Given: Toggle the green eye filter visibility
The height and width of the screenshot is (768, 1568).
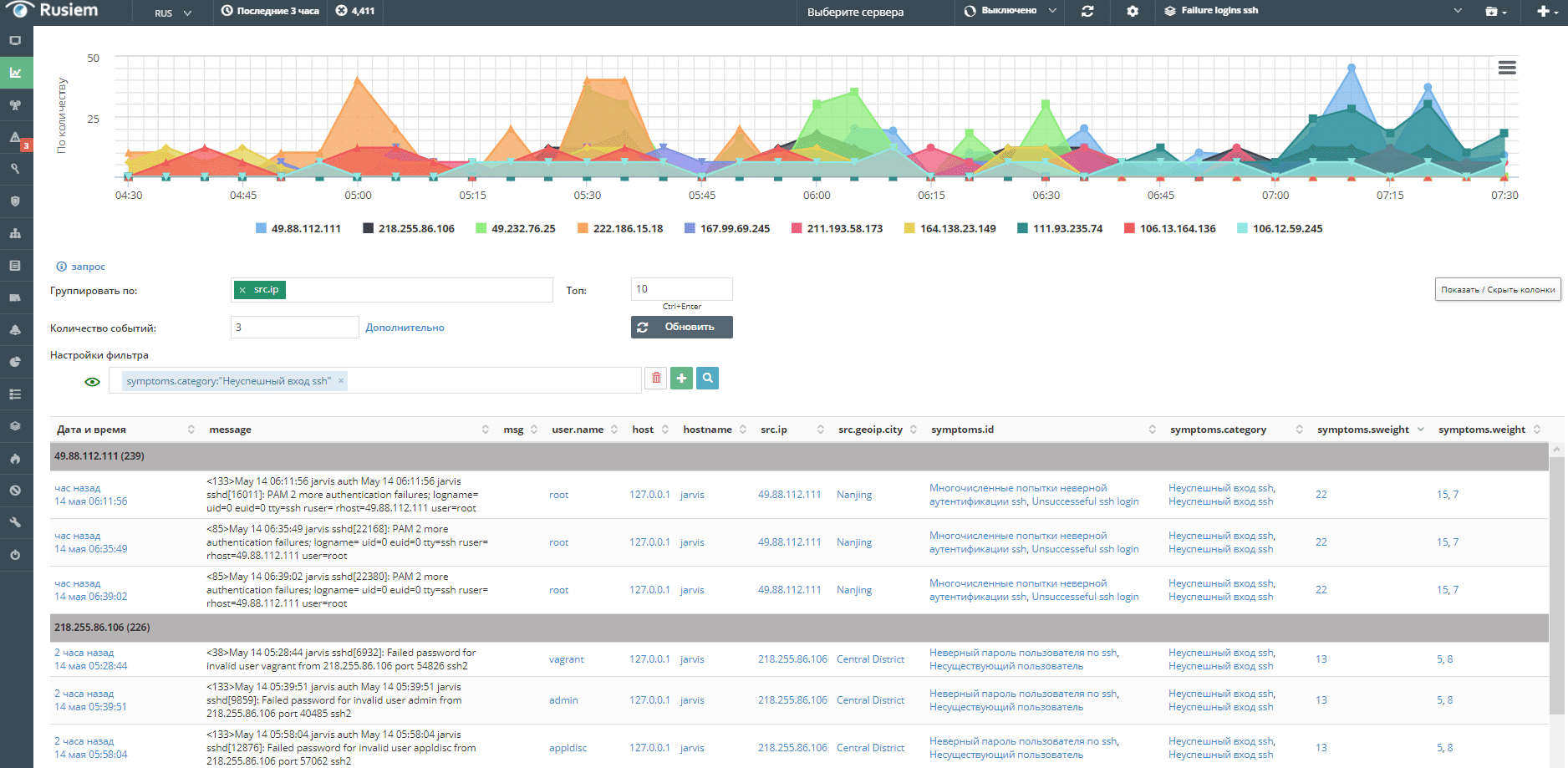Looking at the screenshot, I should click(x=93, y=382).
